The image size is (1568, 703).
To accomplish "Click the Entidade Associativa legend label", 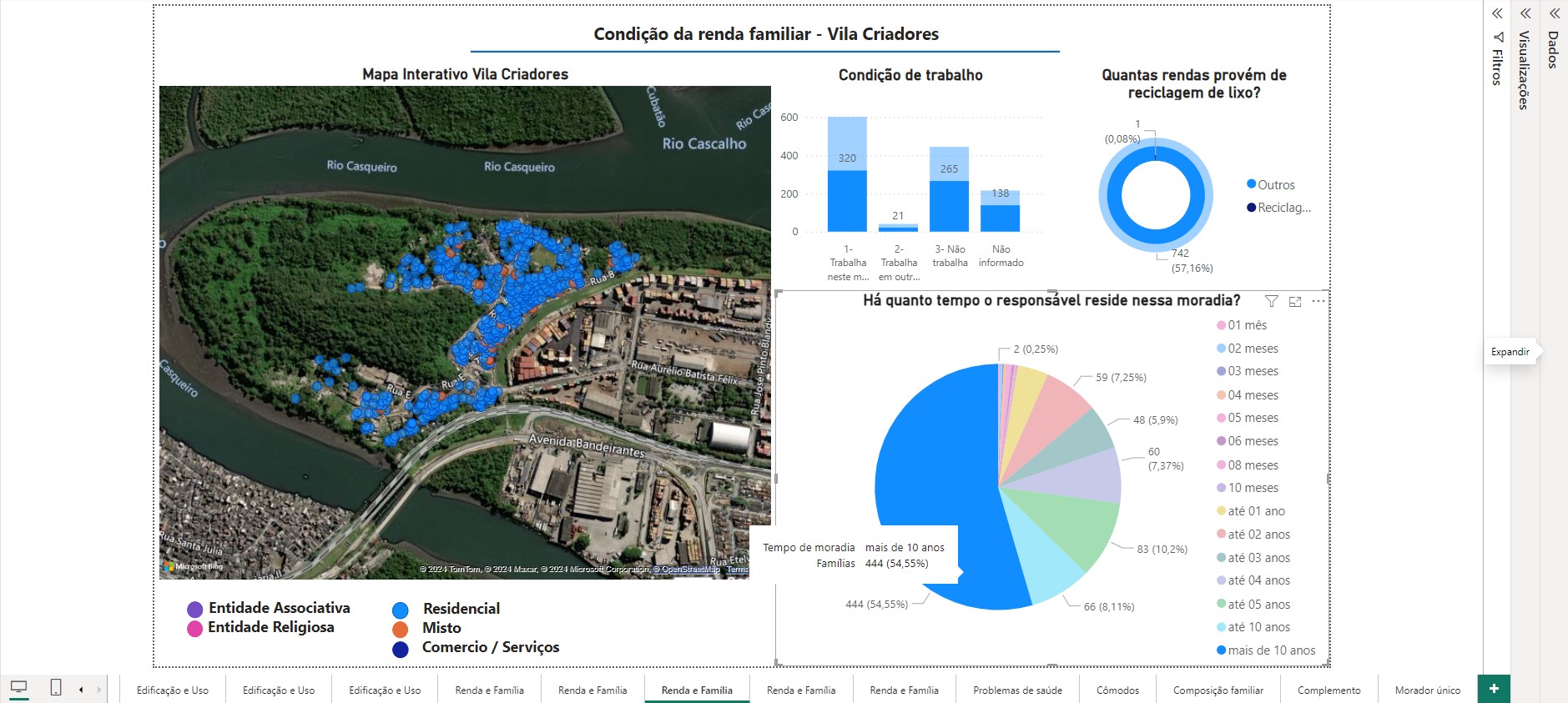I will click(280, 608).
